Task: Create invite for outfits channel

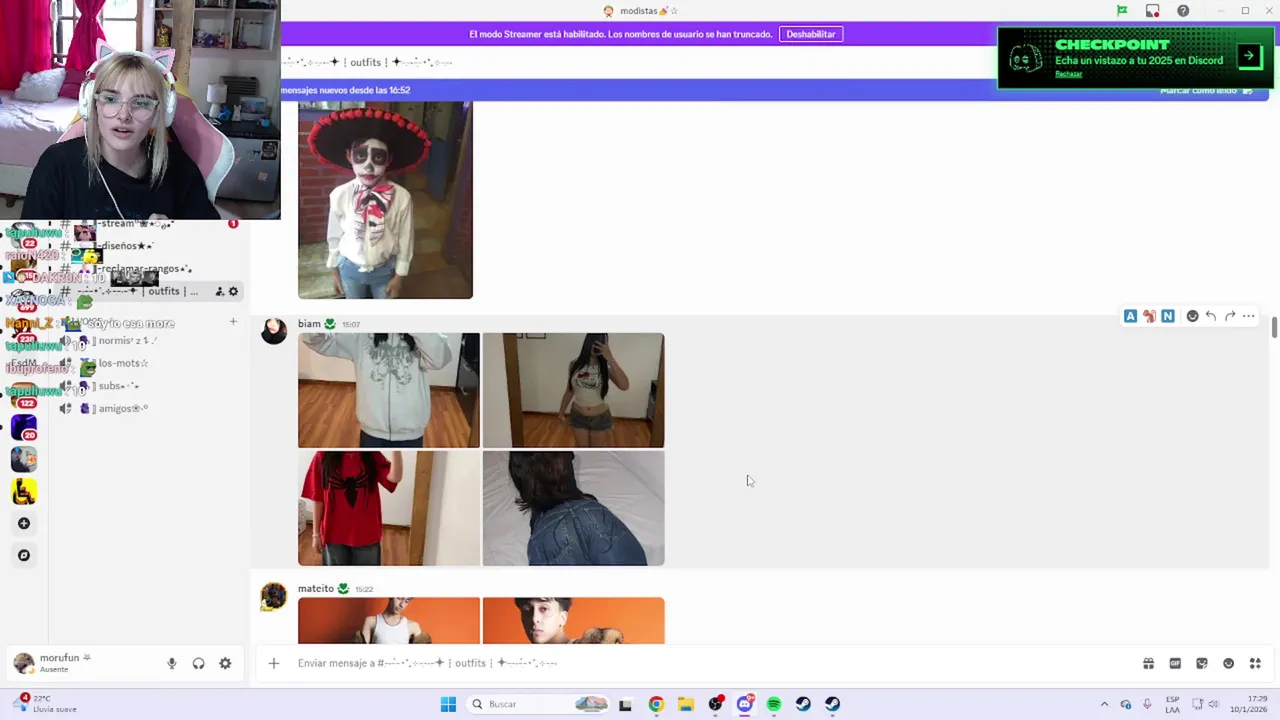Action: pos(219,291)
